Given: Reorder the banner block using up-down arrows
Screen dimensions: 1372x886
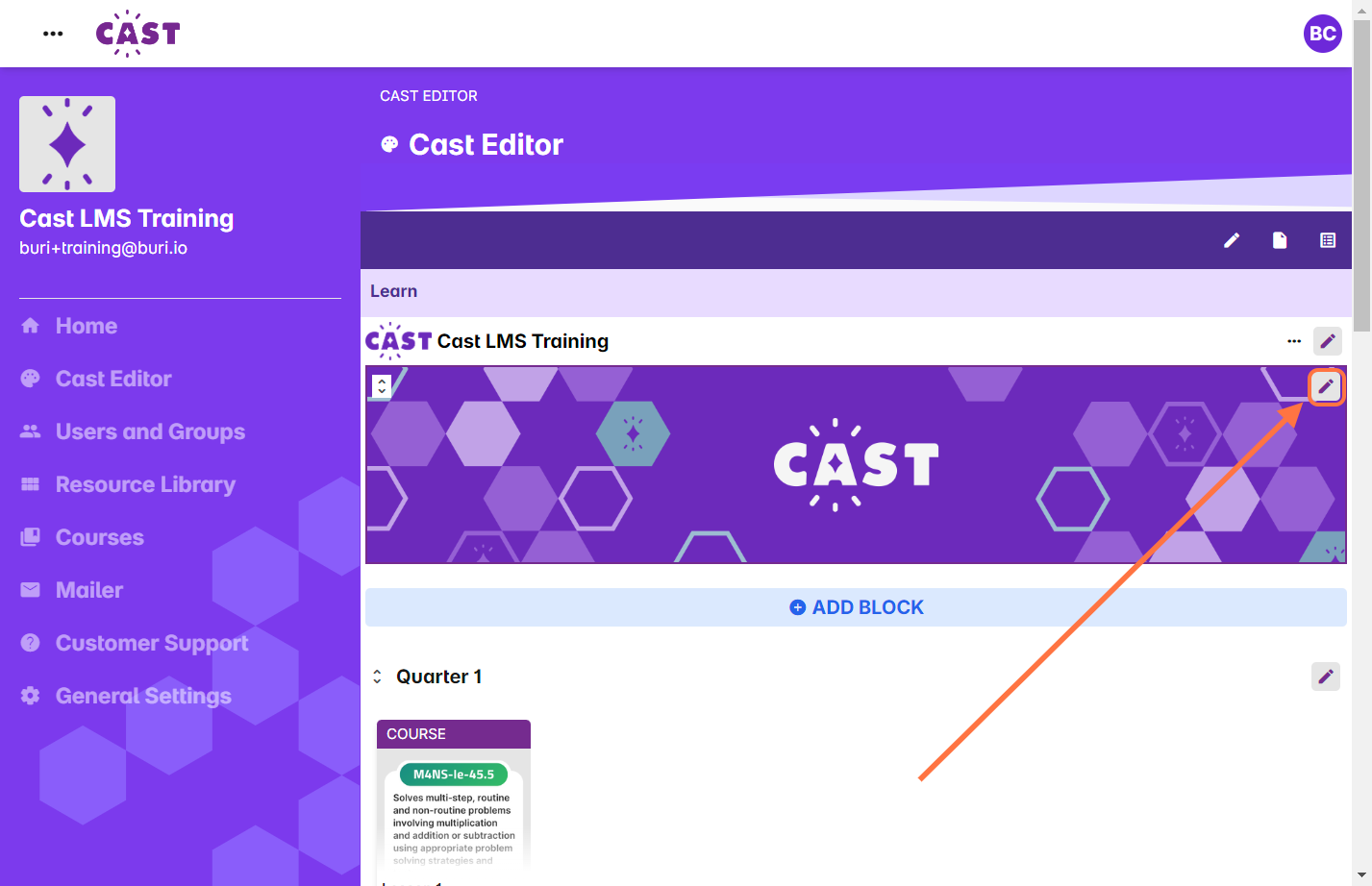Looking at the screenshot, I should 382,385.
